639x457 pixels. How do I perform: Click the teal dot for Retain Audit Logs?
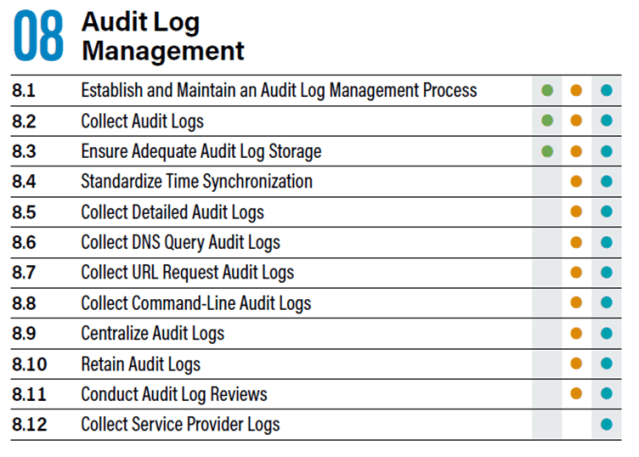605,364
